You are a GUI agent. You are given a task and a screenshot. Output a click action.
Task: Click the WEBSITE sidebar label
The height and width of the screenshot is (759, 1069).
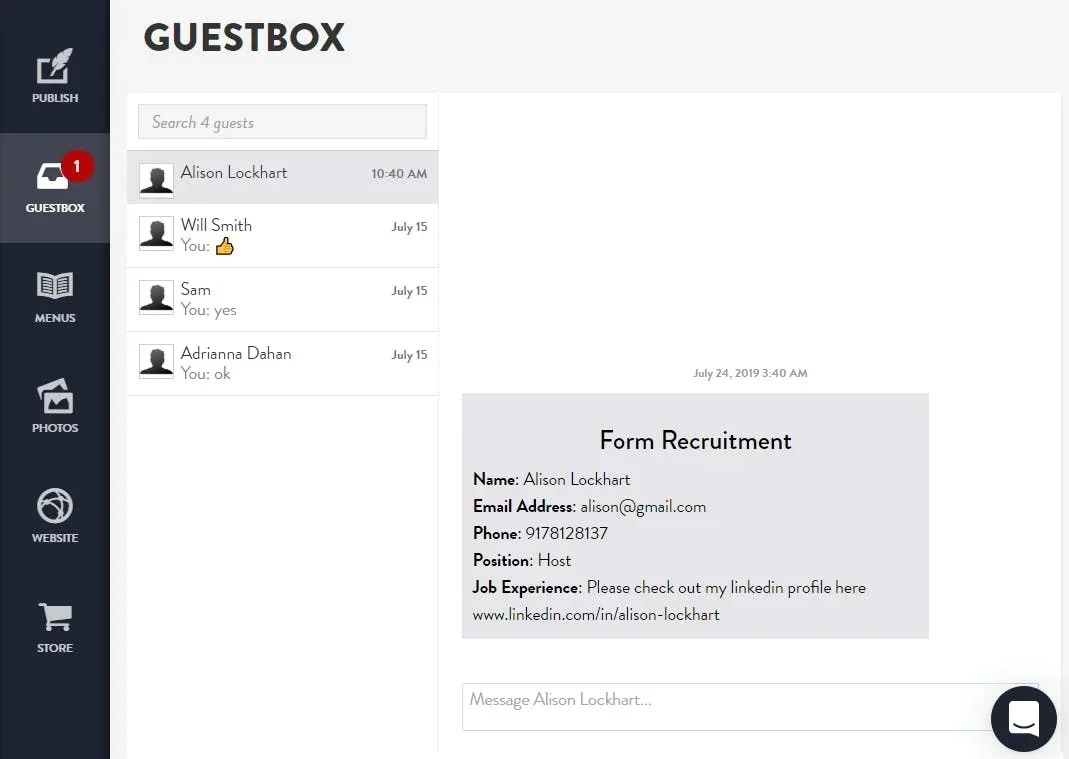[55, 538]
